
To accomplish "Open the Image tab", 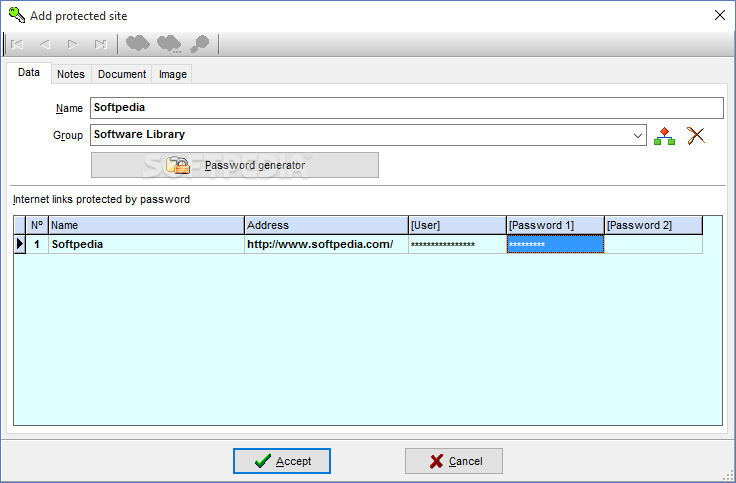I will [173, 74].
